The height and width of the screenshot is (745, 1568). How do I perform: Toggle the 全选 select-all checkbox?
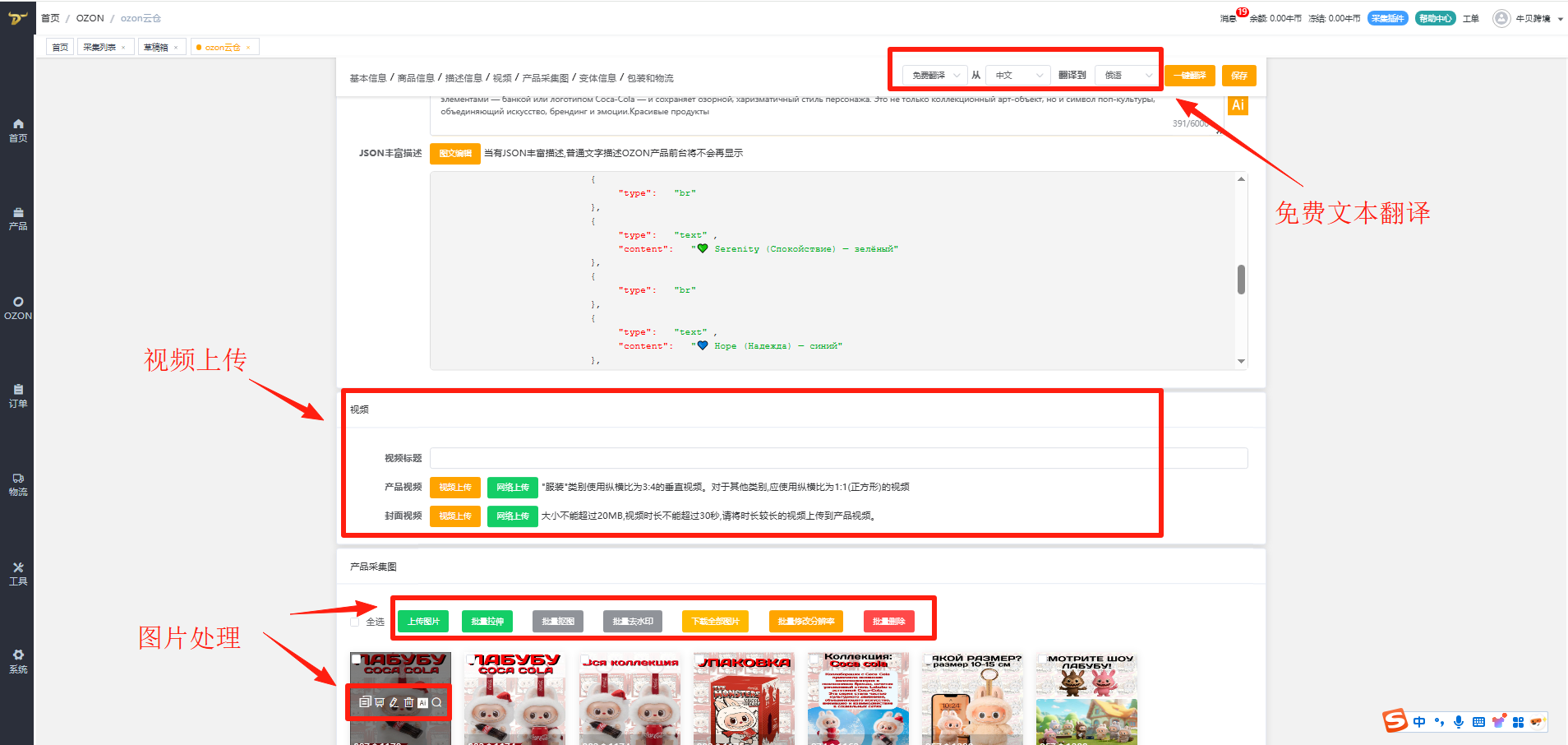click(x=355, y=622)
